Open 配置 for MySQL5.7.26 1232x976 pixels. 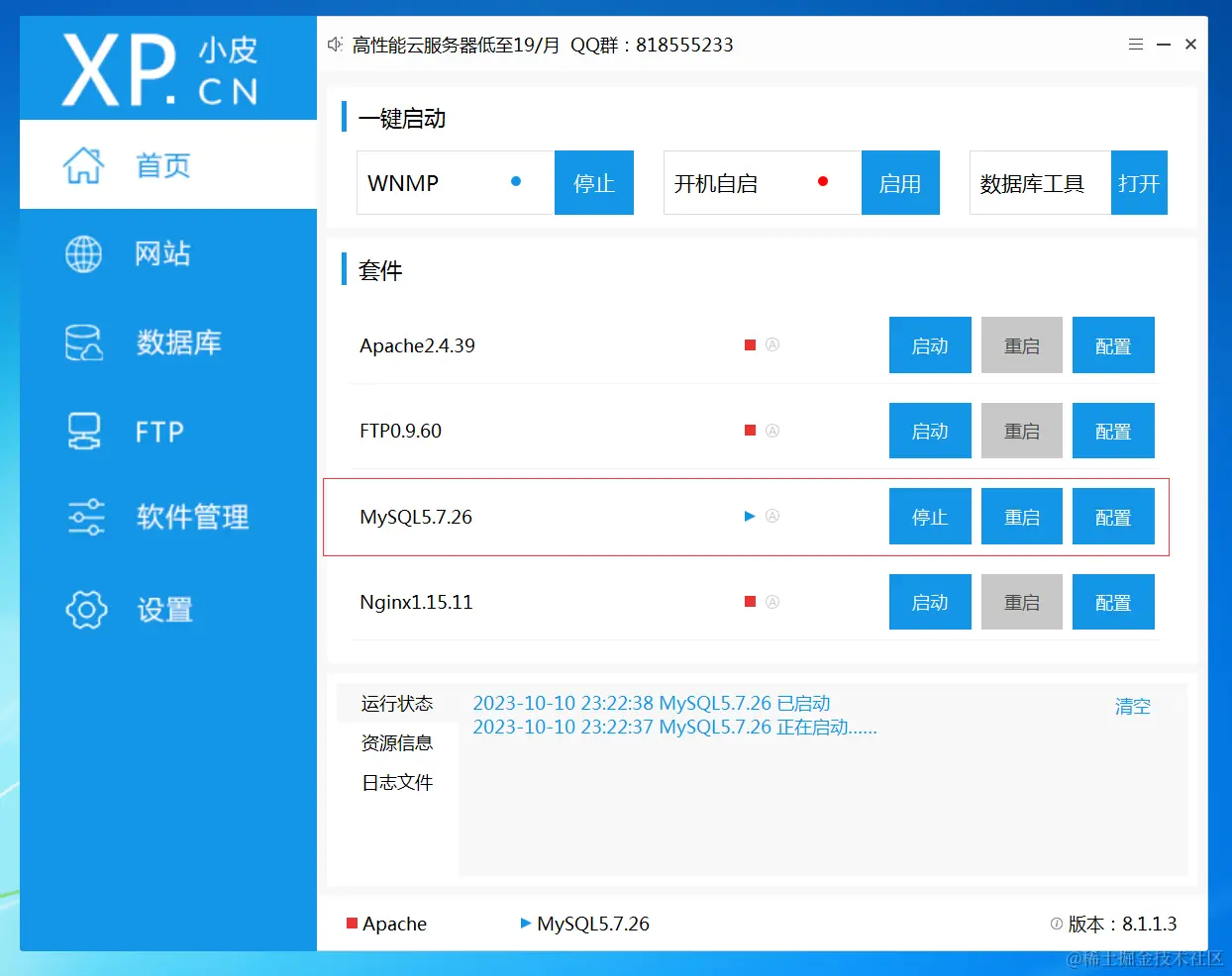[1113, 517]
